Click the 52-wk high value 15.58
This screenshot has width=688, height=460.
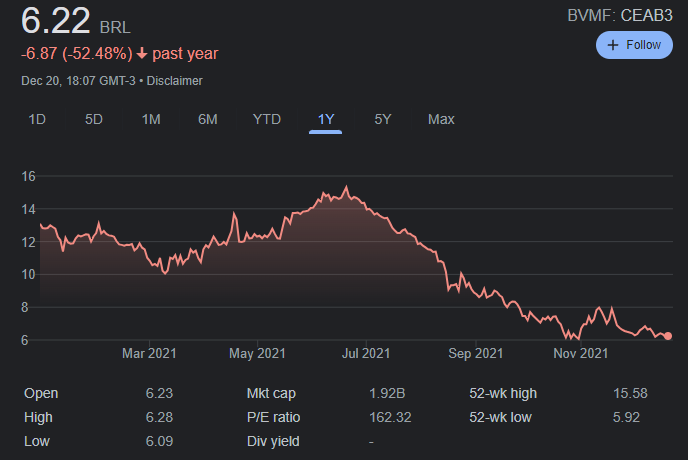(x=630, y=393)
